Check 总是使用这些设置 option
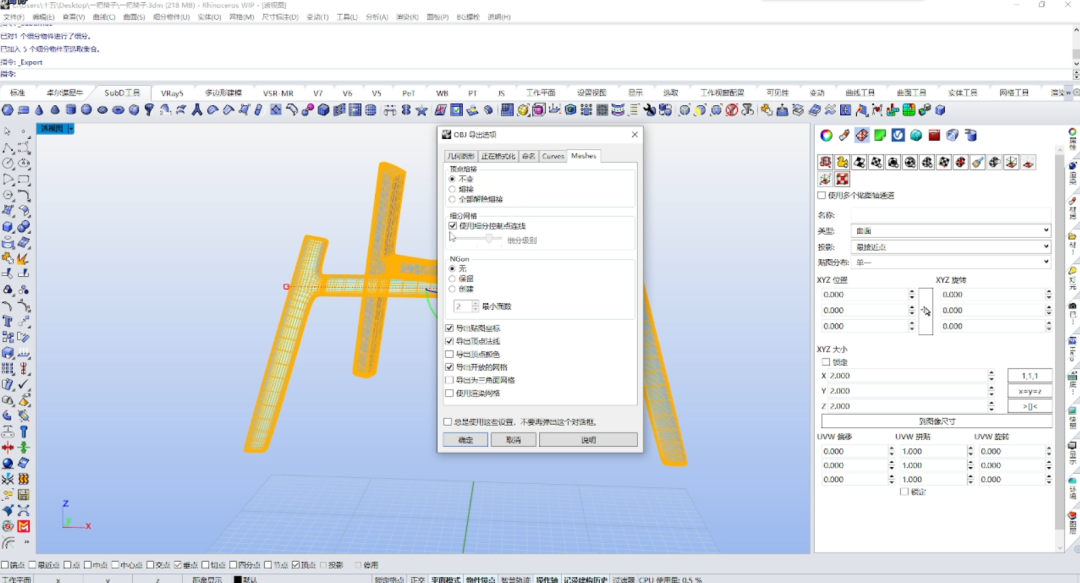 pos(448,422)
